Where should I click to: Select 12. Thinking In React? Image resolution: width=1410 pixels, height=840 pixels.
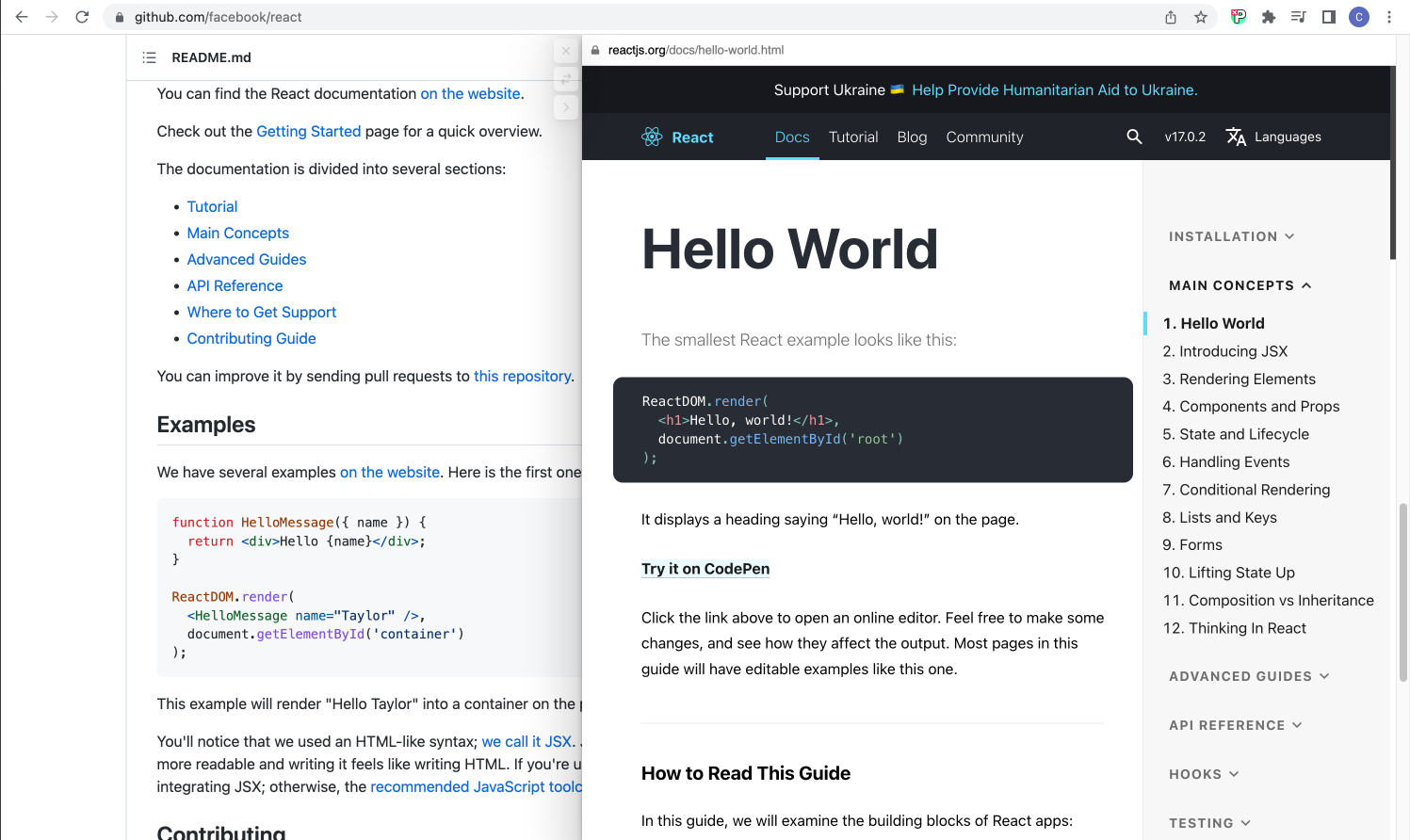[1235, 628]
